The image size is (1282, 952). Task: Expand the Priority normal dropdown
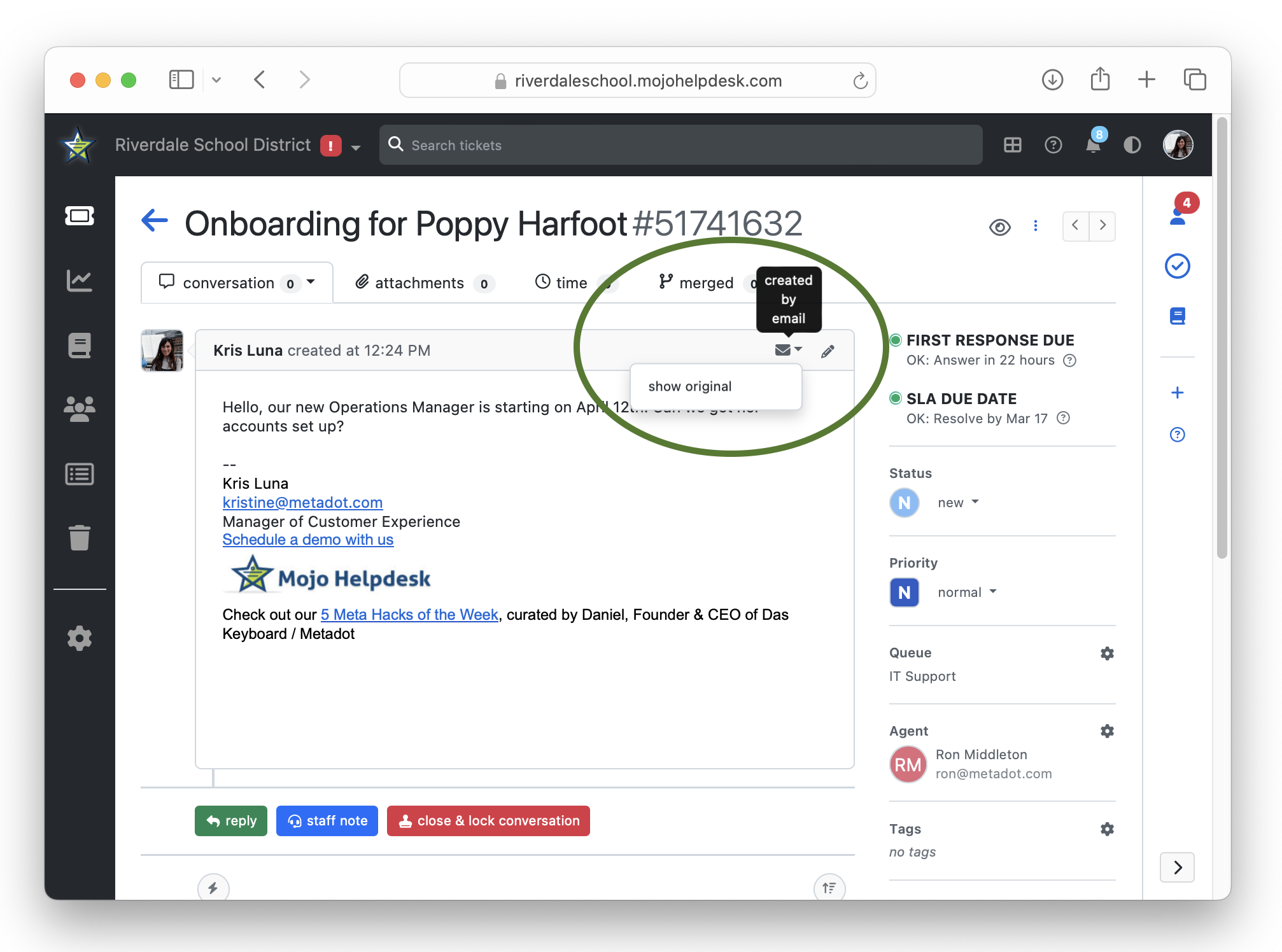966,592
